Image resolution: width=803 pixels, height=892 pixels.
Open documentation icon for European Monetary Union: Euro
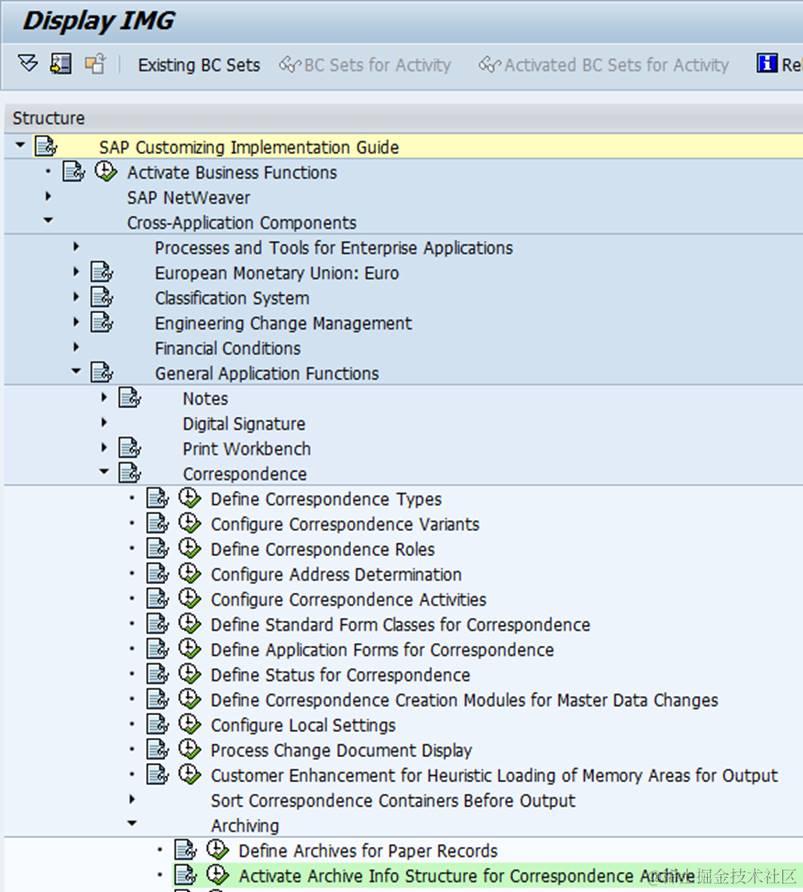tap(102, 272)
